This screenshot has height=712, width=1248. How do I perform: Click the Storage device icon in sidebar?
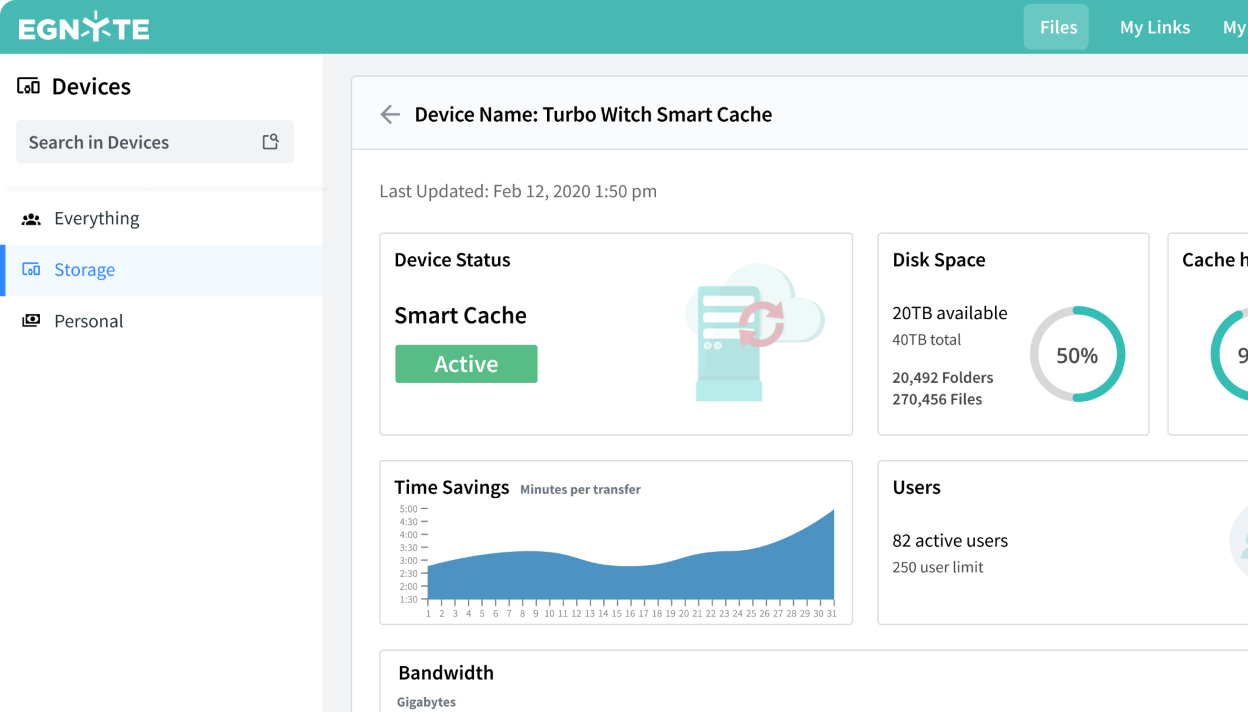(x=31, y=270)
